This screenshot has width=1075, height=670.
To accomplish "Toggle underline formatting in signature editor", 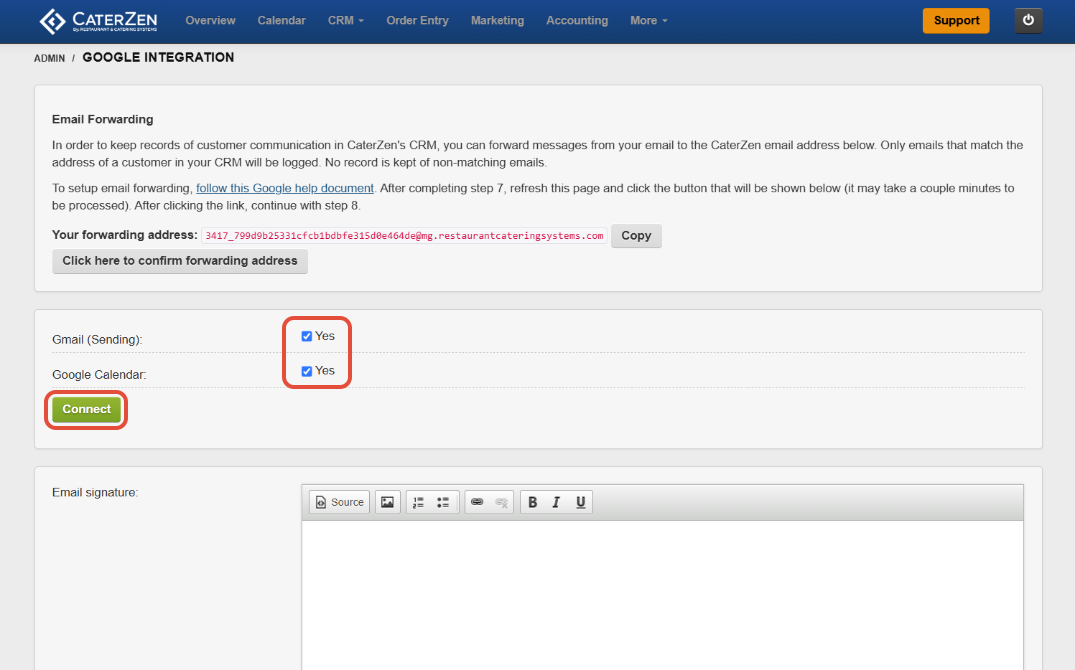I will click(580, 502).
